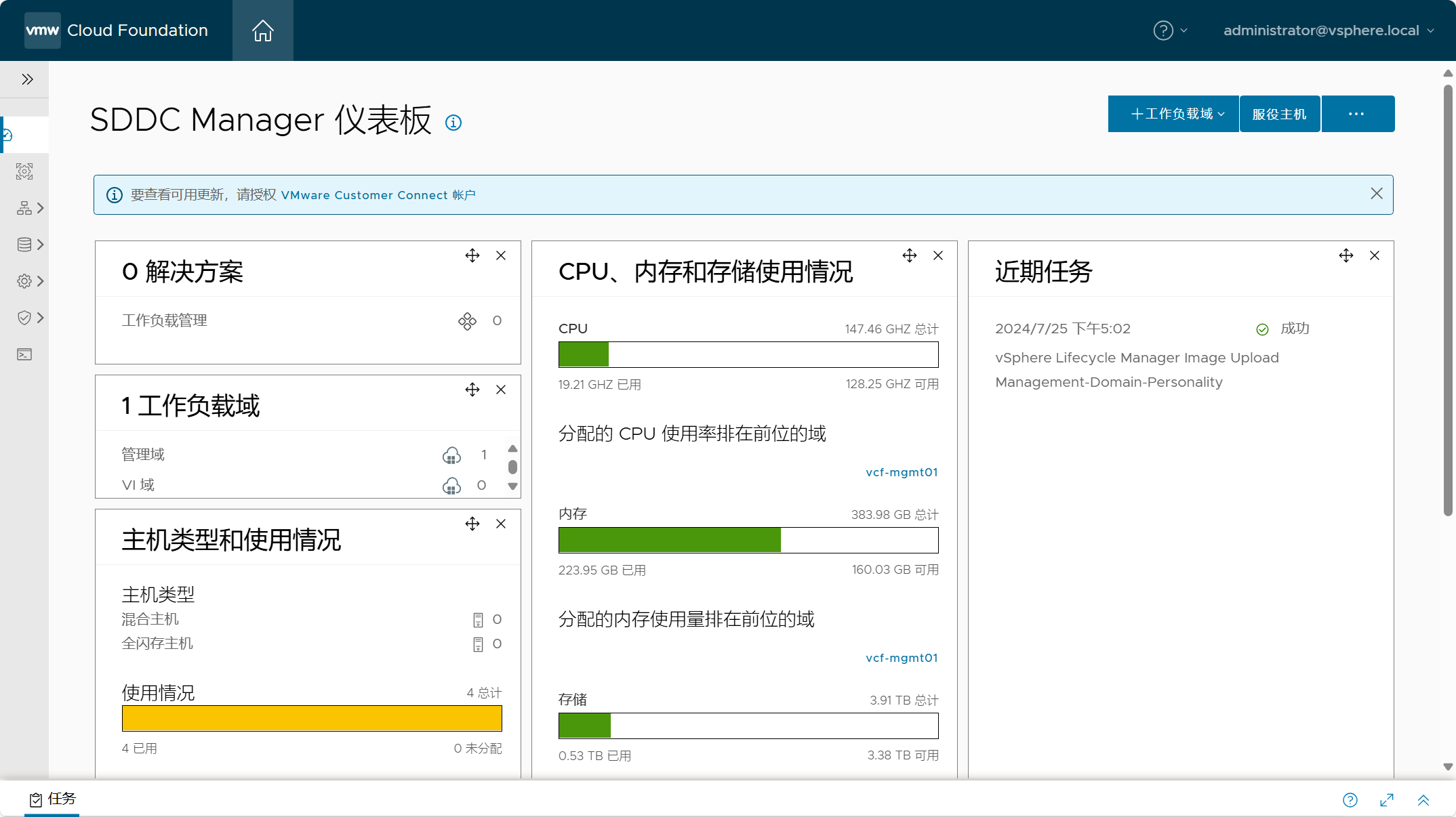Click the home icon in top bar

[x=262, y=30]
